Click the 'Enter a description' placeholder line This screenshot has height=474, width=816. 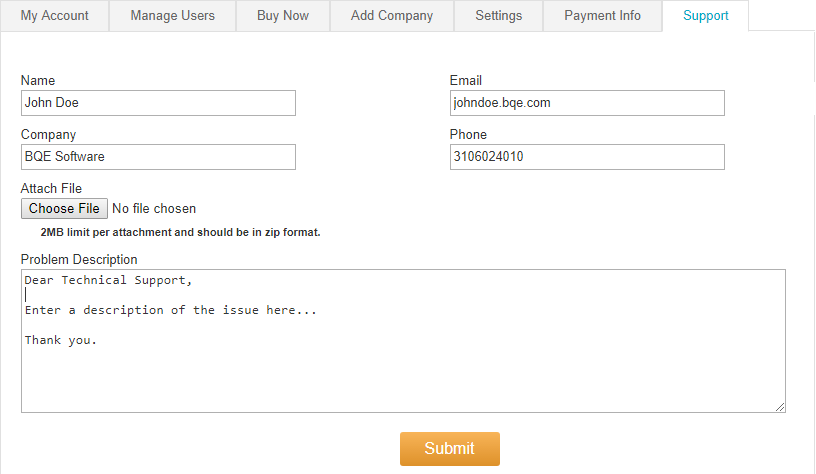[171, 311]
